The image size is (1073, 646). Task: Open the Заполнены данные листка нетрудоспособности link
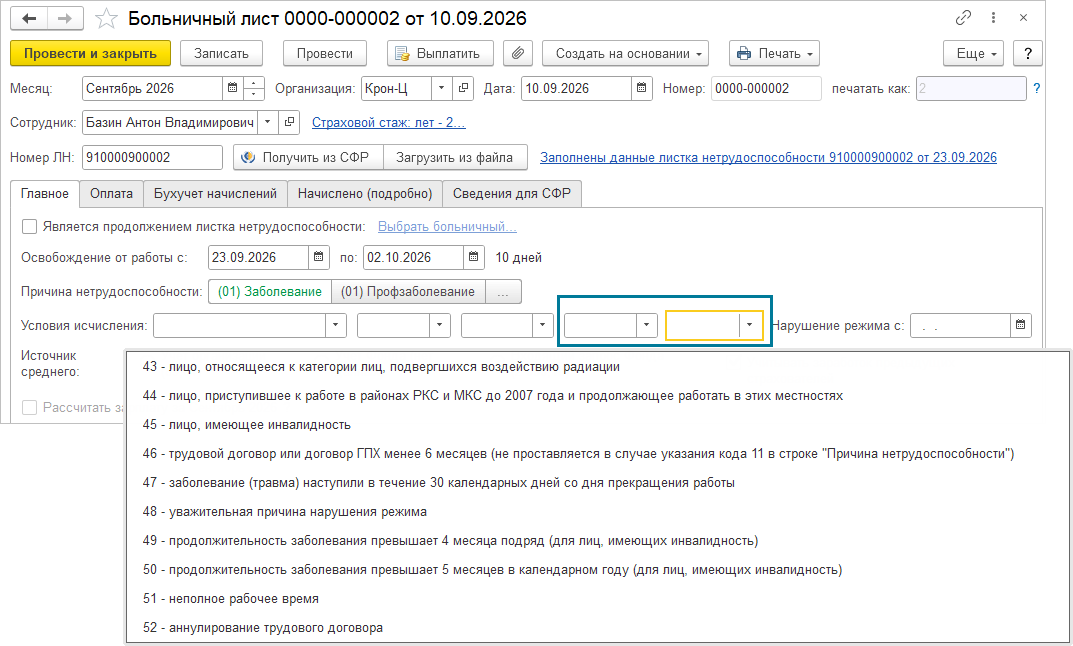tap(768, 157)
